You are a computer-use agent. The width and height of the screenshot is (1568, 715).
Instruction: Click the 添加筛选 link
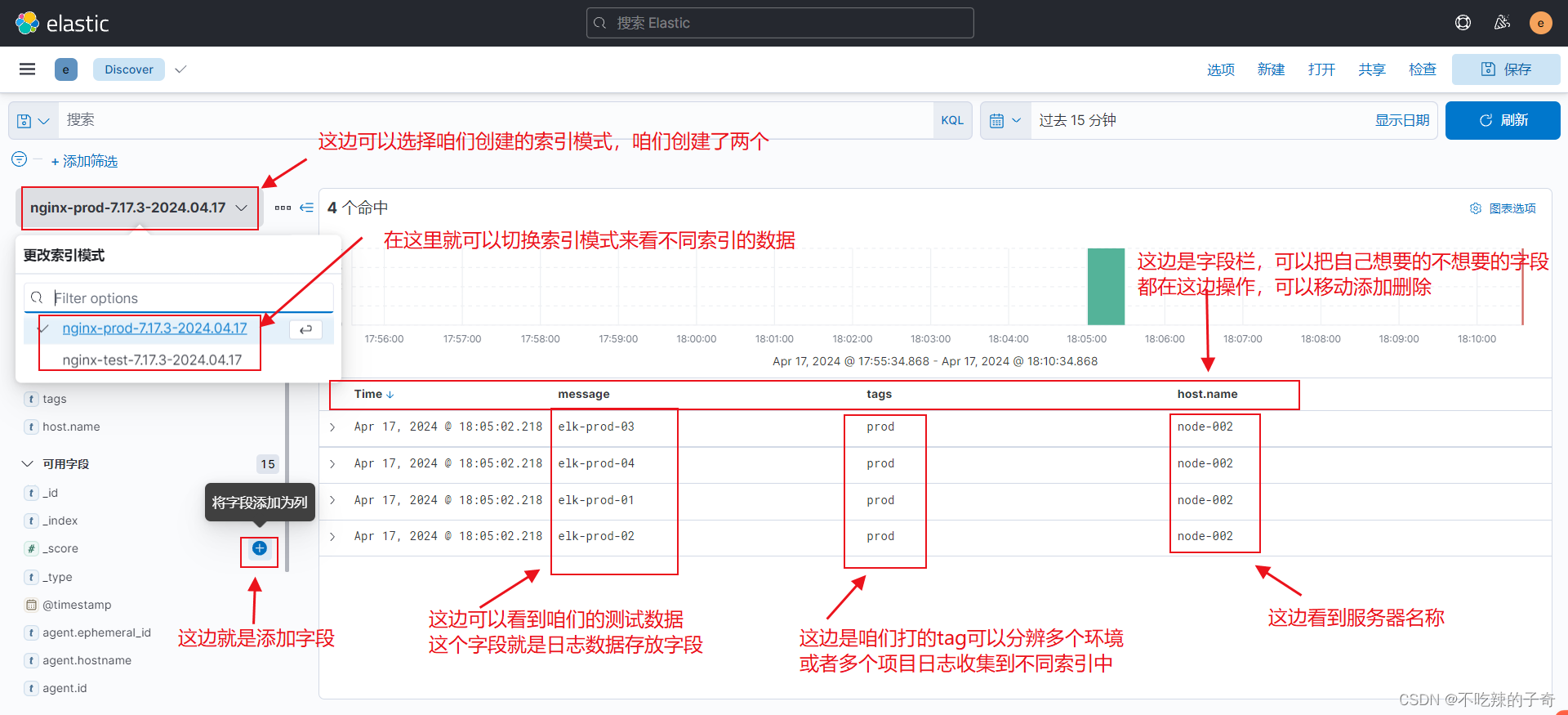84,161
